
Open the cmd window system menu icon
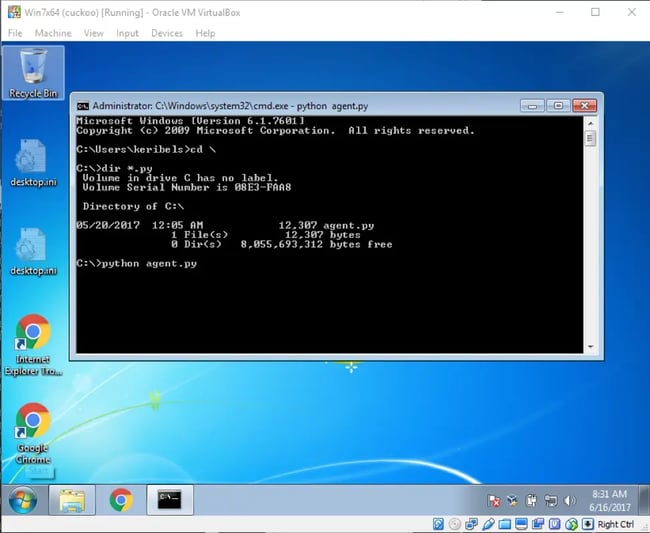pos(85,104)
